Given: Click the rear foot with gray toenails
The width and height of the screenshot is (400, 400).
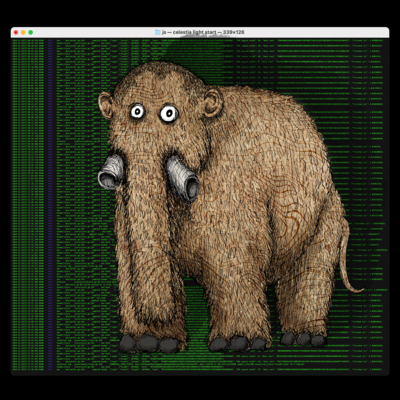Looking at the screenshot, I should (x=303, y=339).
